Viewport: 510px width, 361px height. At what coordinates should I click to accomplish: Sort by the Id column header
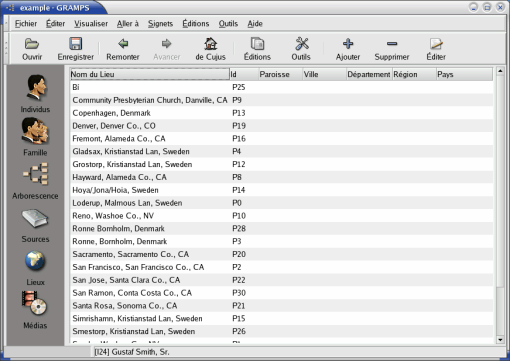pyautogui.click(x=244, y=74)
